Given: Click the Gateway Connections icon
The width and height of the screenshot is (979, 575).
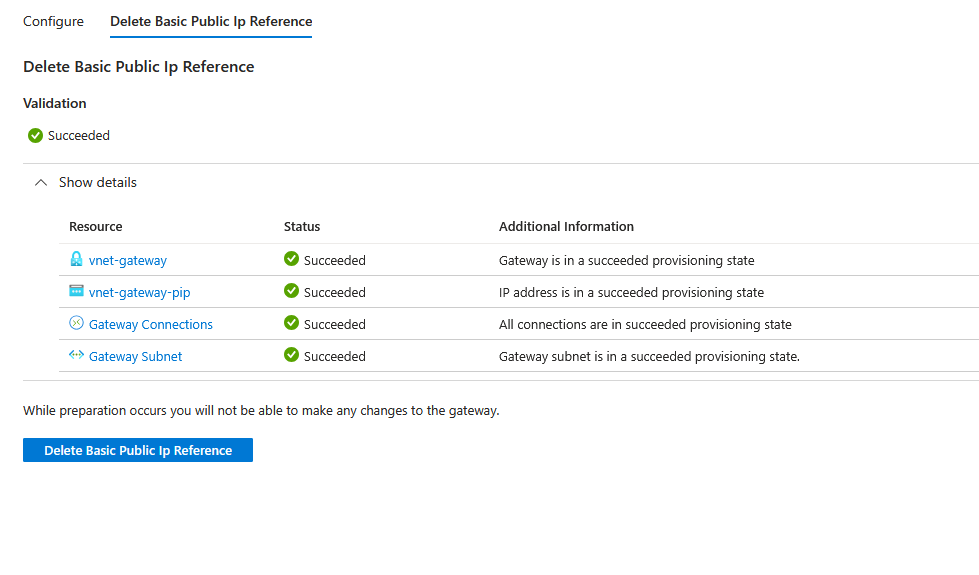Looking at the screenshot, I should (76, 324).
